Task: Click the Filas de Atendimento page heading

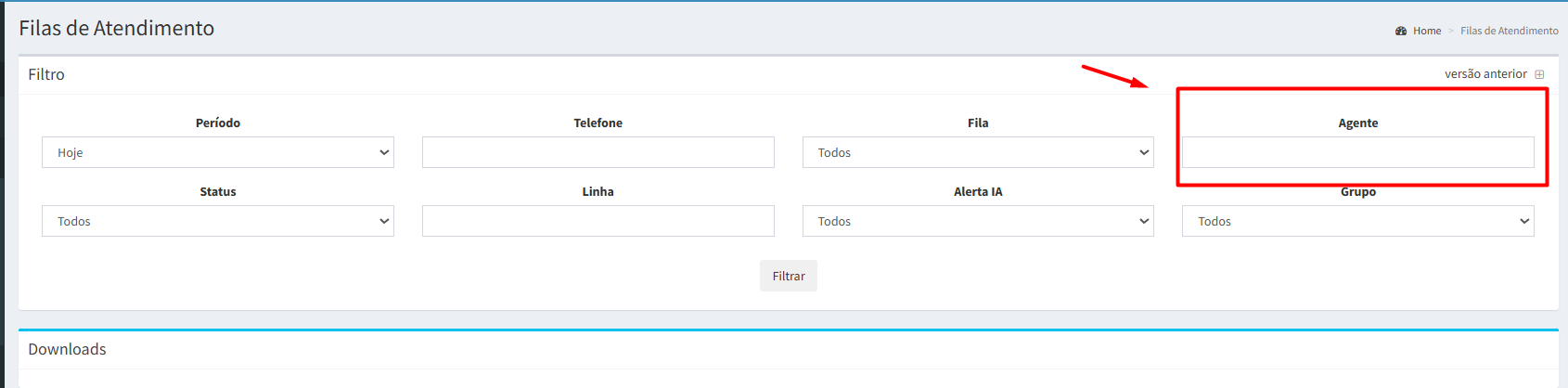Action: [117, 28]
